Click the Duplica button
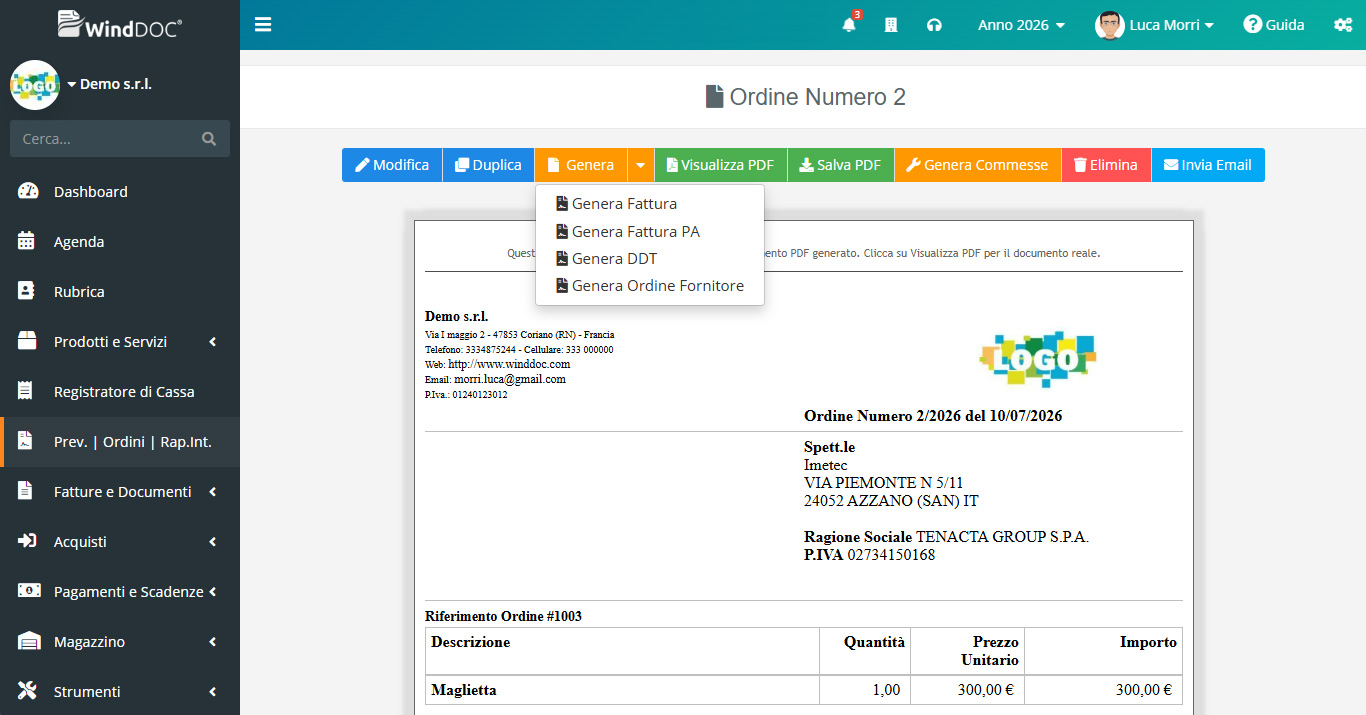The height and width of the screenshot is (715, 1366). pos(488,165)
